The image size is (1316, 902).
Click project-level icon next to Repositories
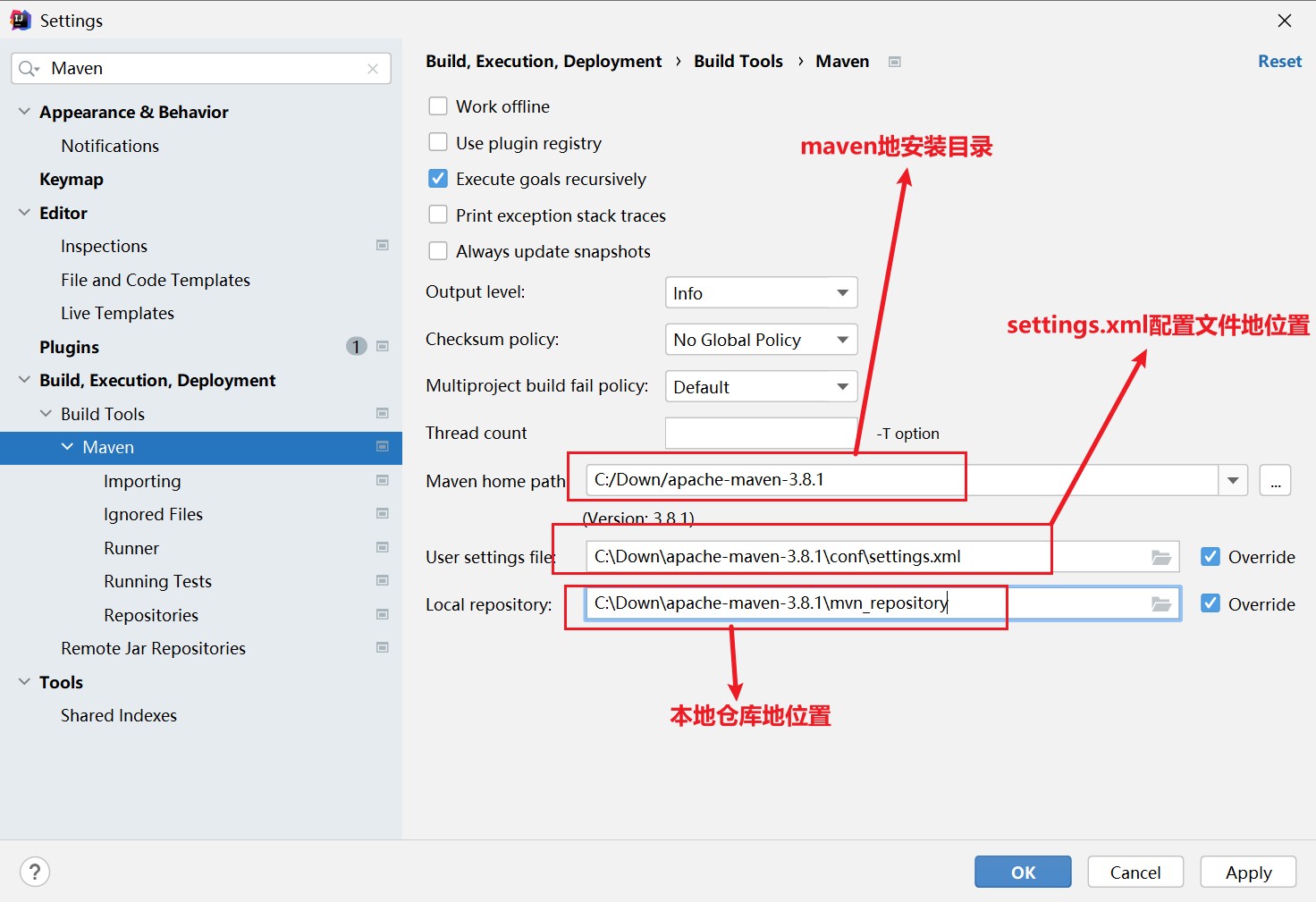point(383,614)
